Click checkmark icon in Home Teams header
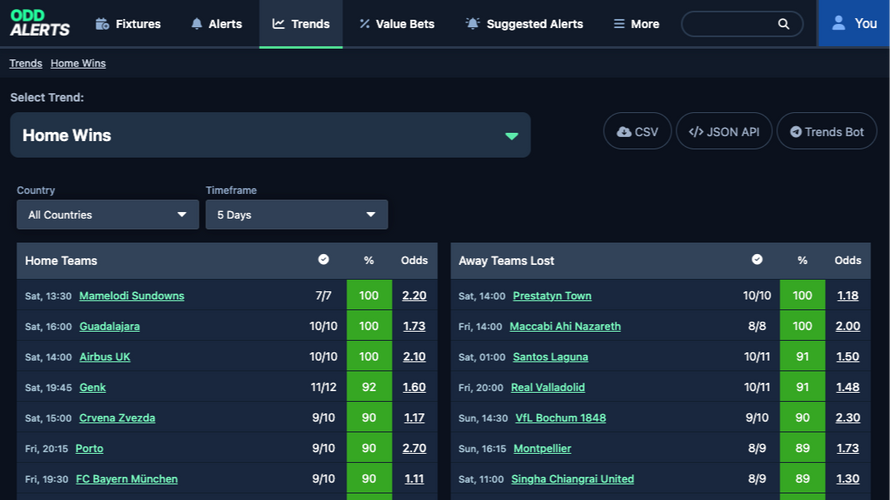This screenshot has width=890, height=500. 324,259
